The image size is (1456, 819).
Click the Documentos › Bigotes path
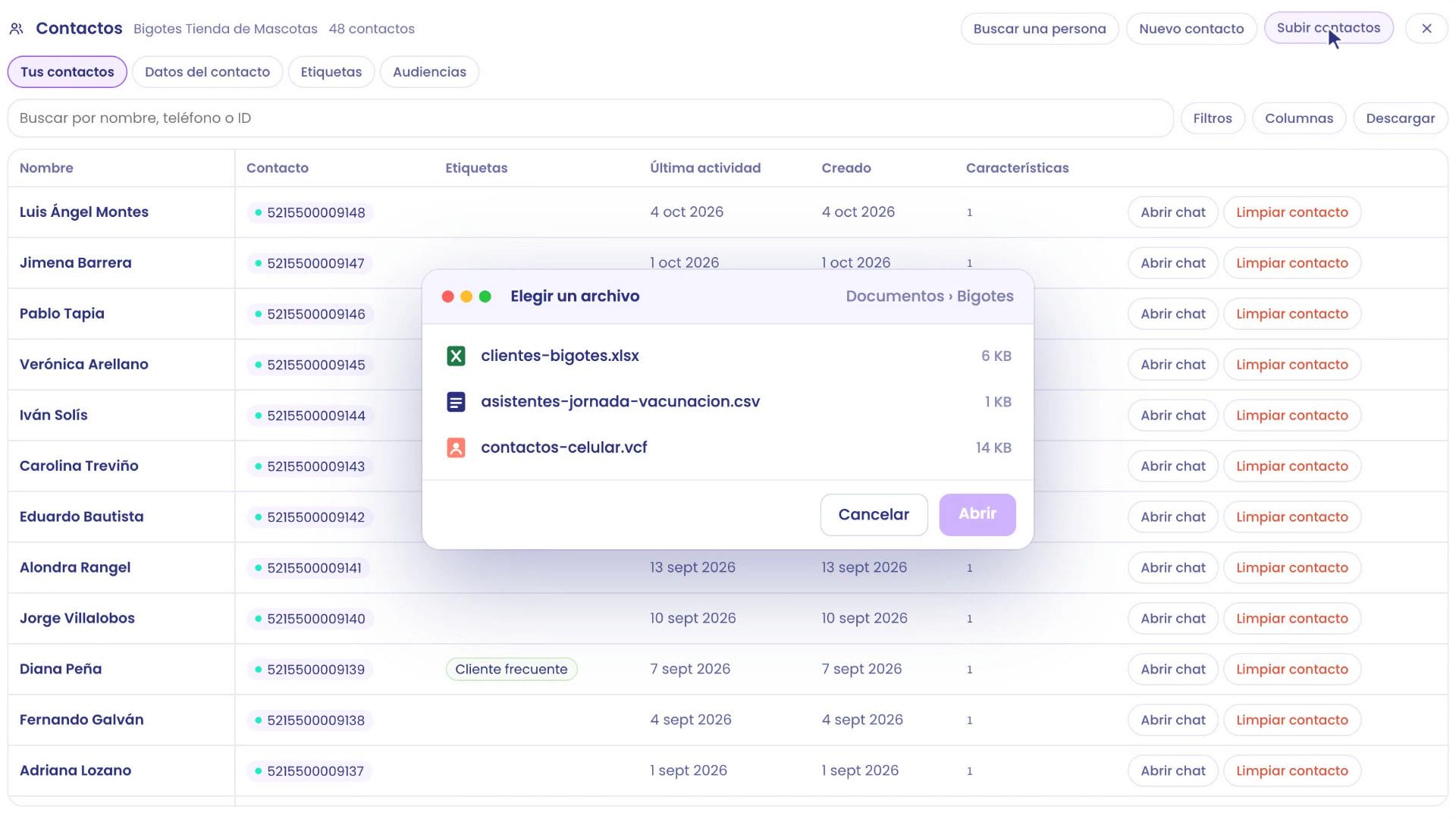coord(930,297)
